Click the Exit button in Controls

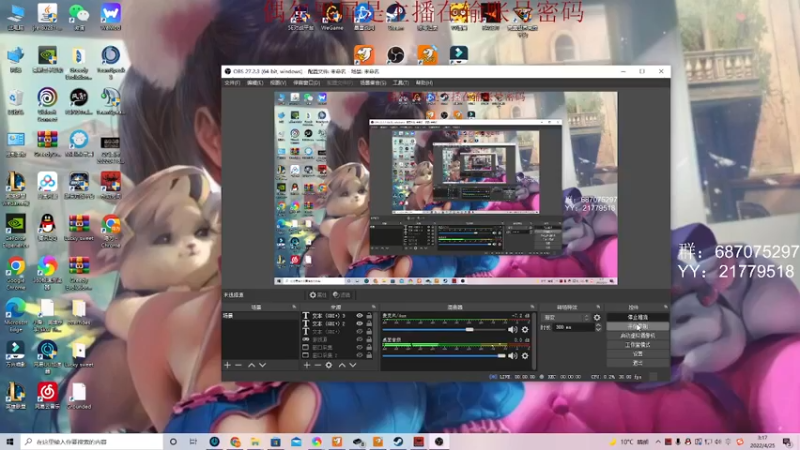638,363
